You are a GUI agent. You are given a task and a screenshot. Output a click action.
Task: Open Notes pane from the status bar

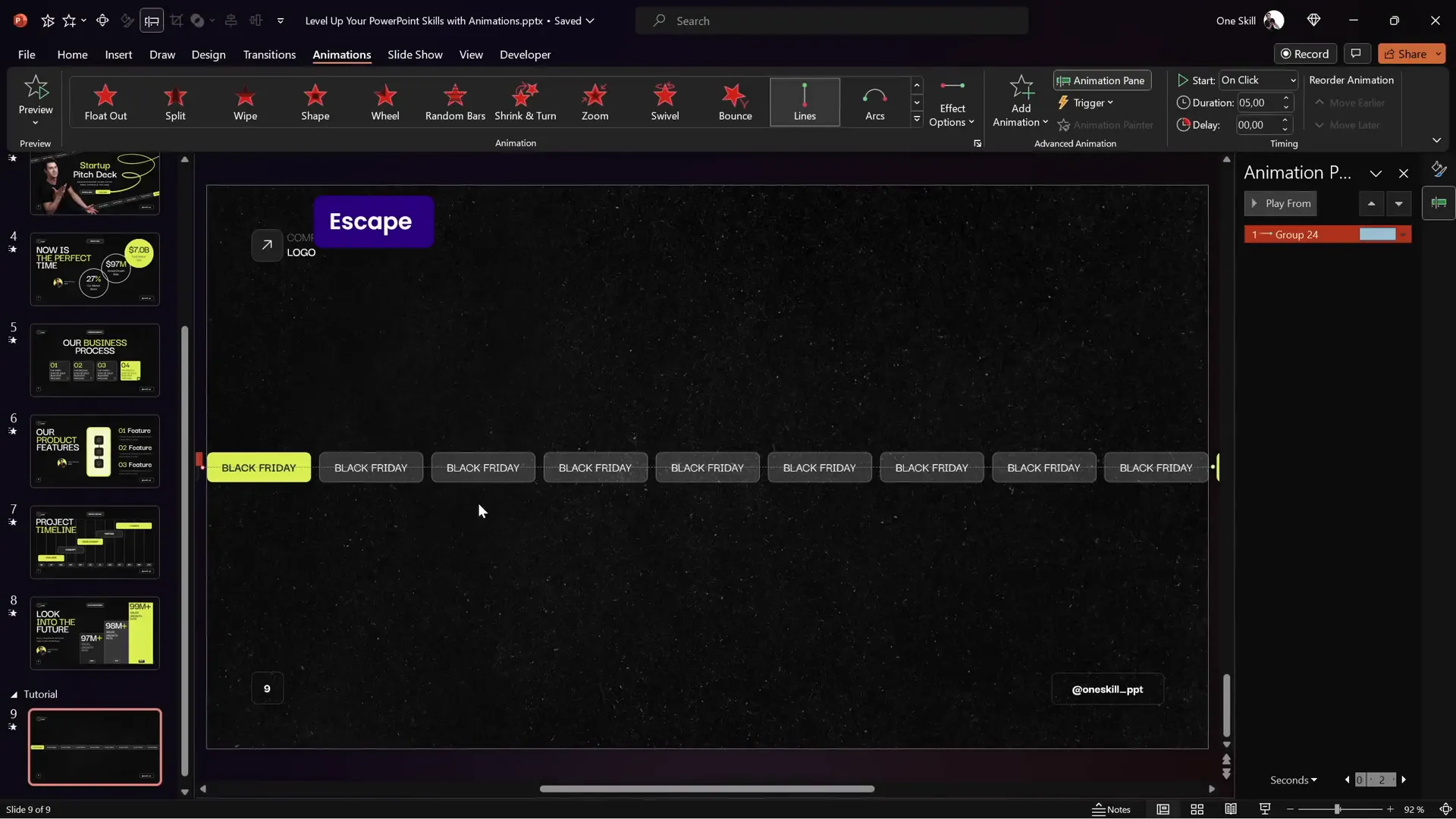pyautogui.click(x=1111, y=809)
